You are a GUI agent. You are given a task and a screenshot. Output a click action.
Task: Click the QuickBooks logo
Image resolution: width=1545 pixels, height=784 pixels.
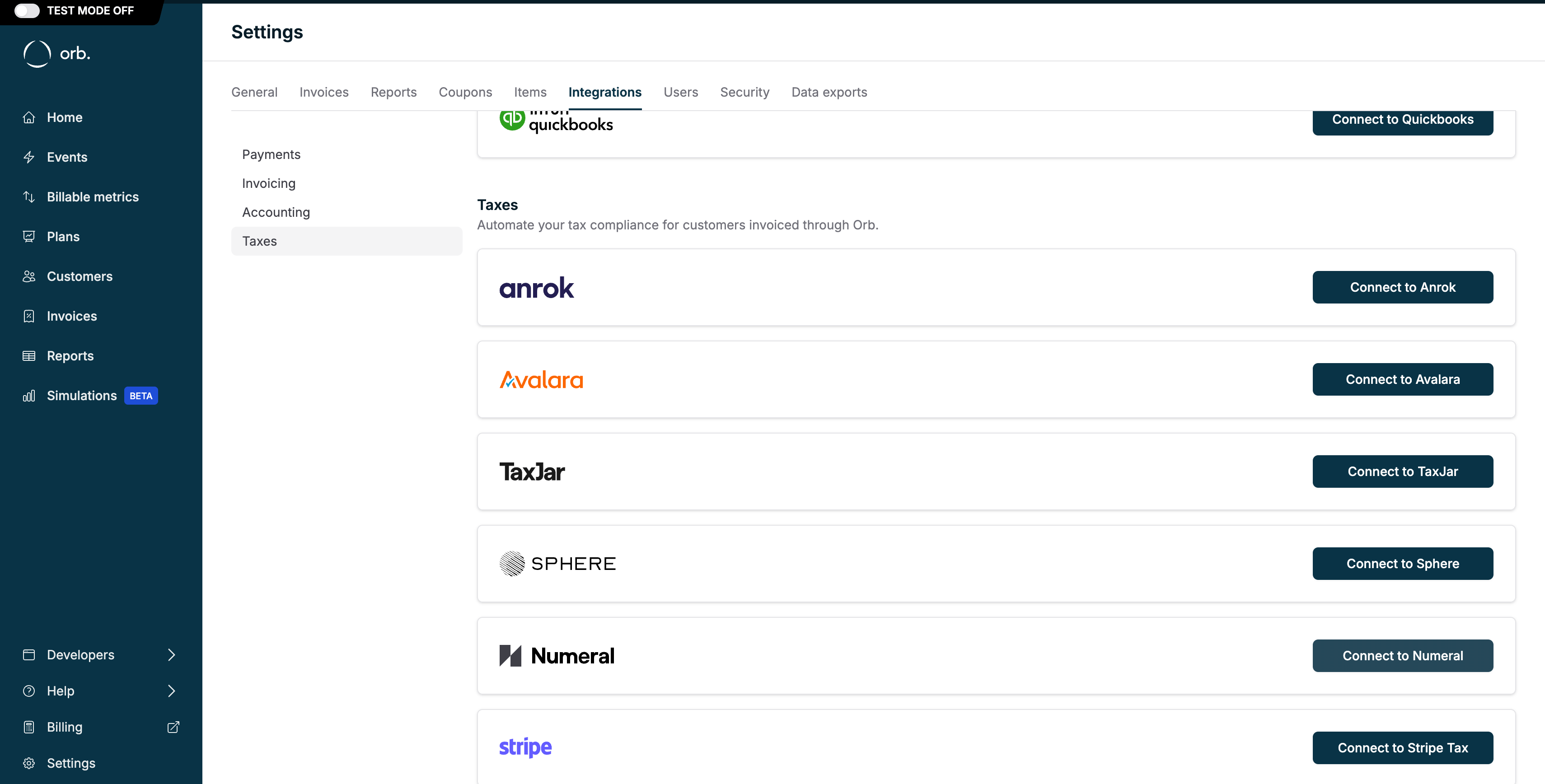(x=556, y=122)
